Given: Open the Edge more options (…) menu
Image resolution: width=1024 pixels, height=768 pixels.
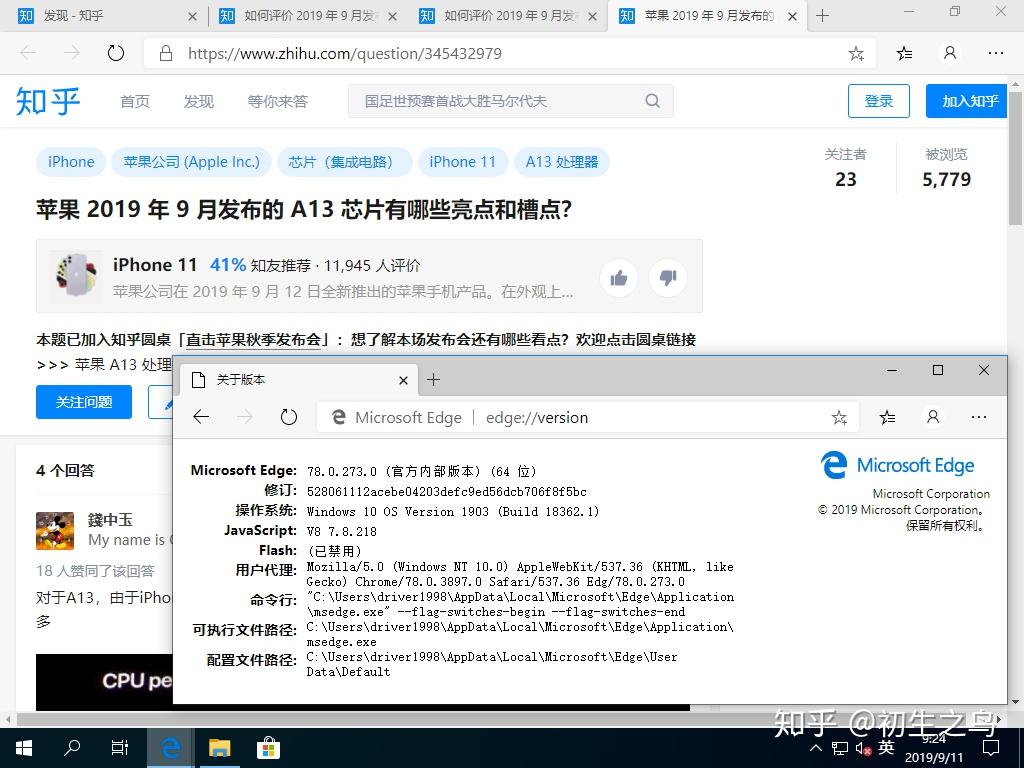Looking at the screenshot, I should point(996,53).
